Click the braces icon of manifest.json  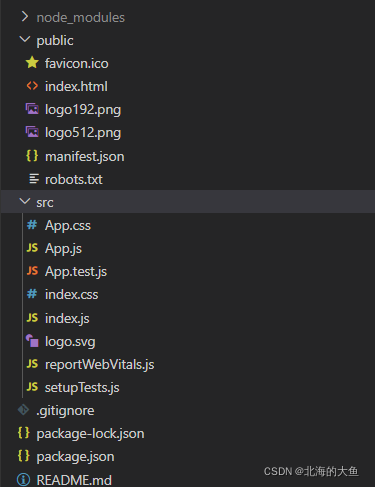click(32, 156)
